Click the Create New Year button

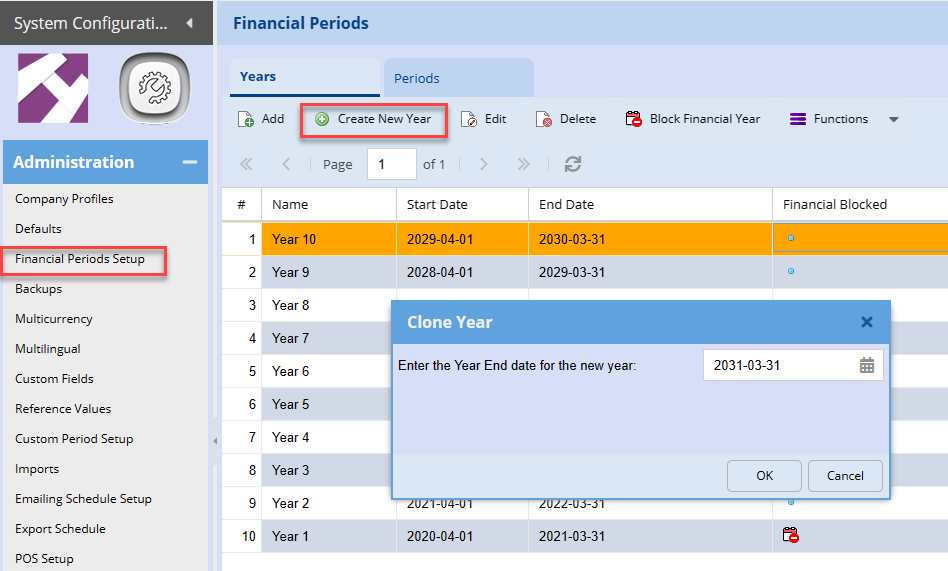click(374, 119)
